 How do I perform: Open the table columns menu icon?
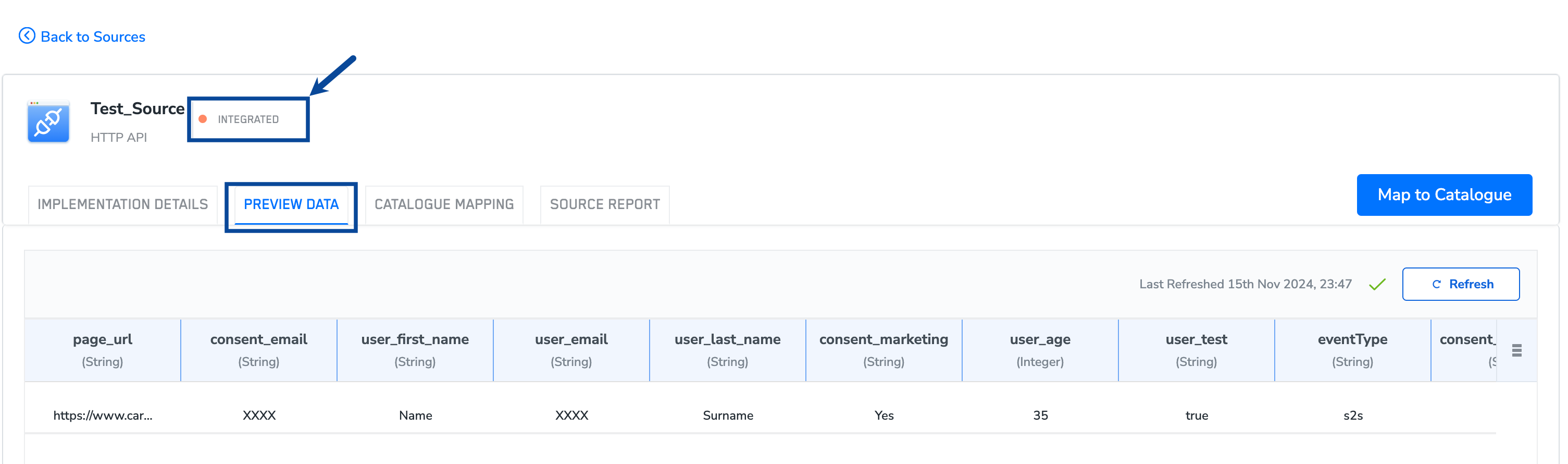pos(1516,350)
